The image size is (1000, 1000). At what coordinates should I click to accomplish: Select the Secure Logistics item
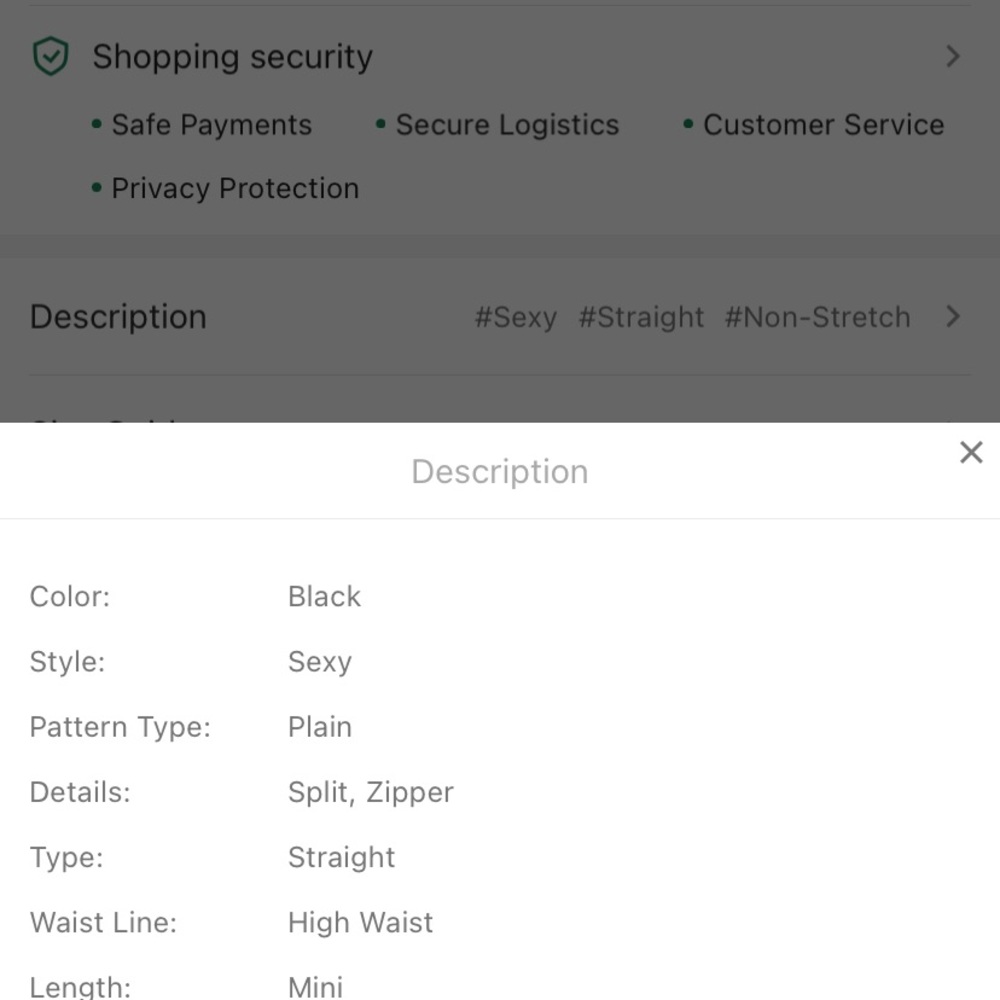[x=497, y=124]
